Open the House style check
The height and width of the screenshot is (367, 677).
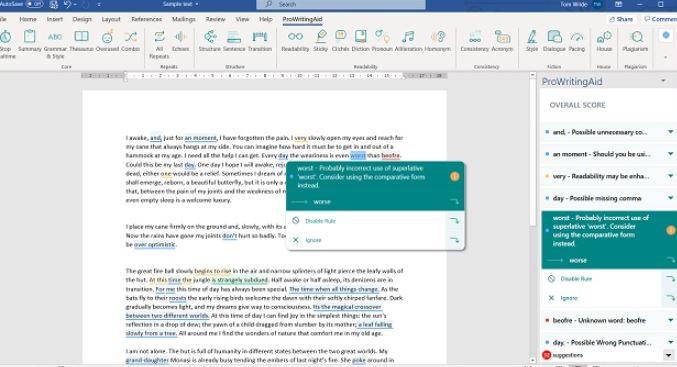tap(604, 41)
